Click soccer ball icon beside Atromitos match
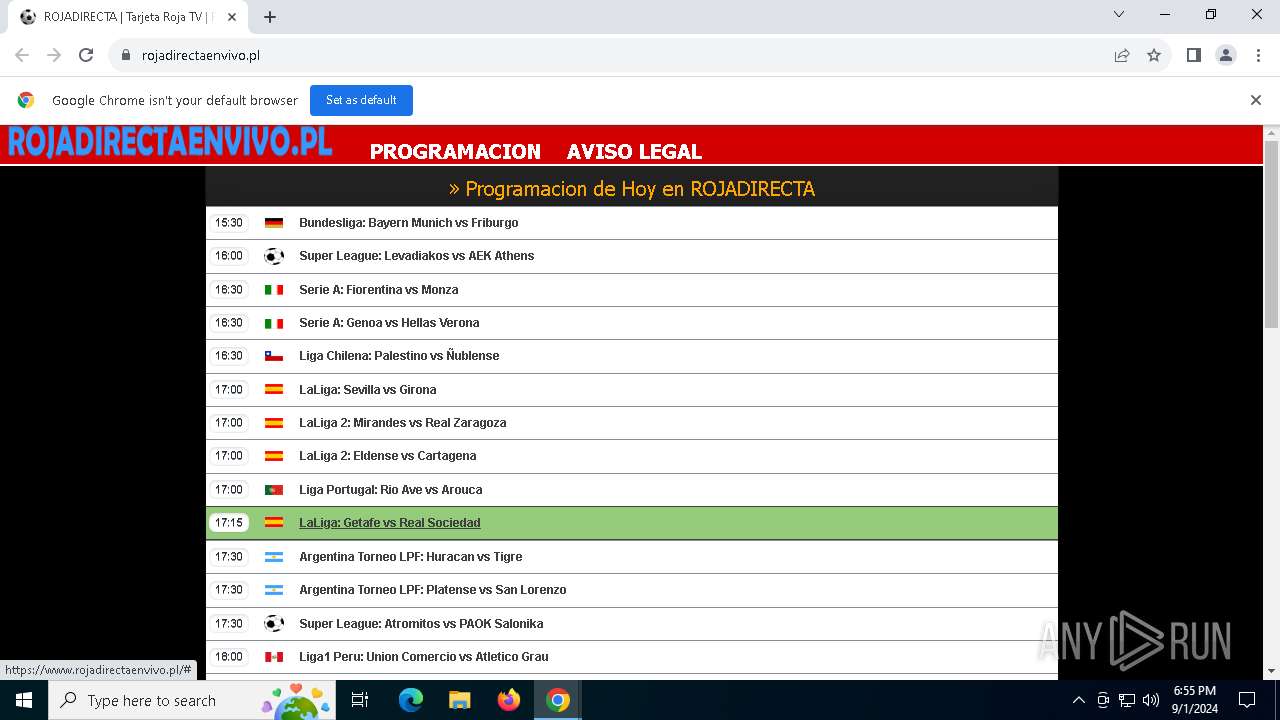The width and height of the screenshot is (1280, 720). (x=274, y=624)
